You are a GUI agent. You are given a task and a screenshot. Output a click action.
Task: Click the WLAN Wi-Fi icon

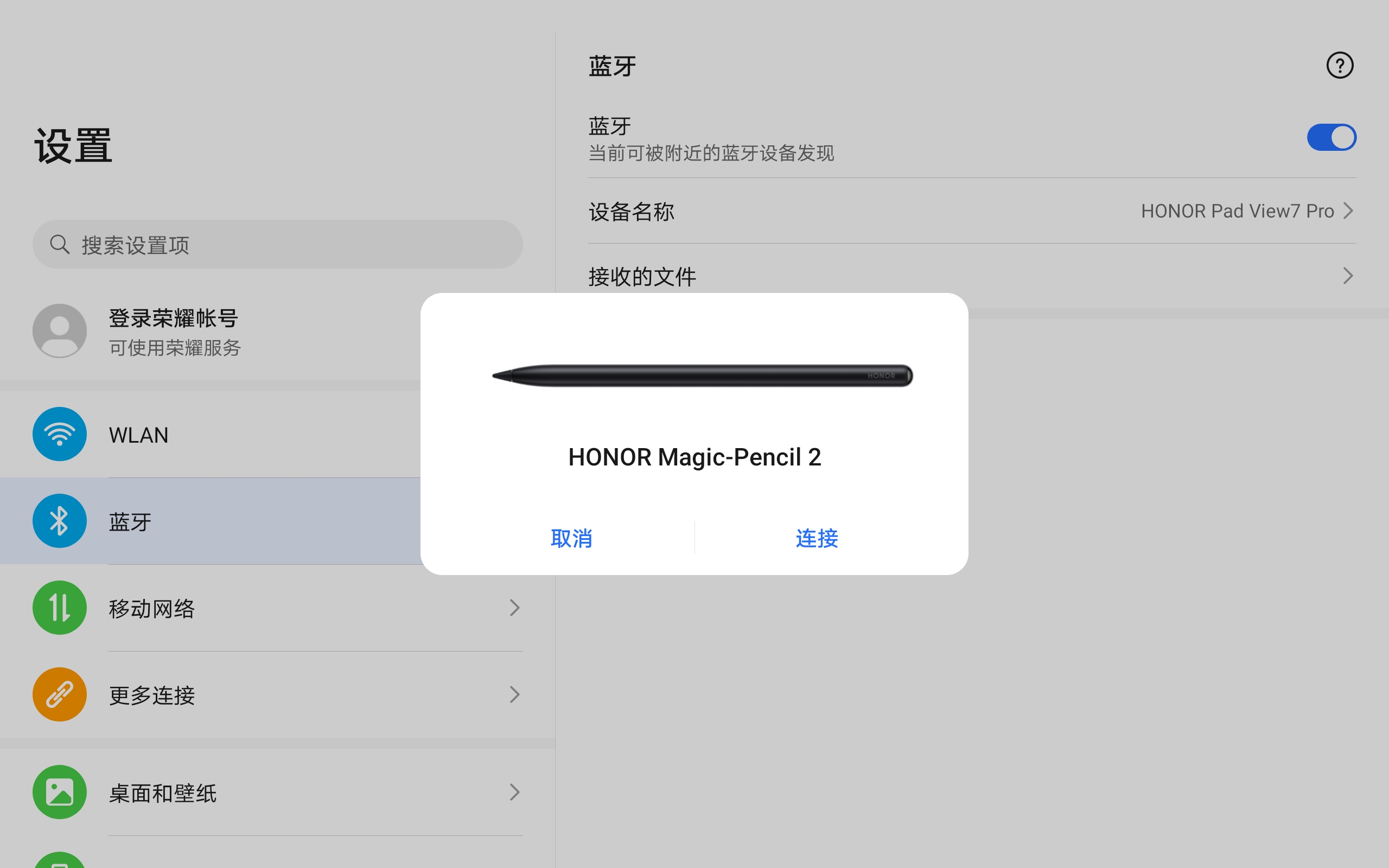click(60, 434)
